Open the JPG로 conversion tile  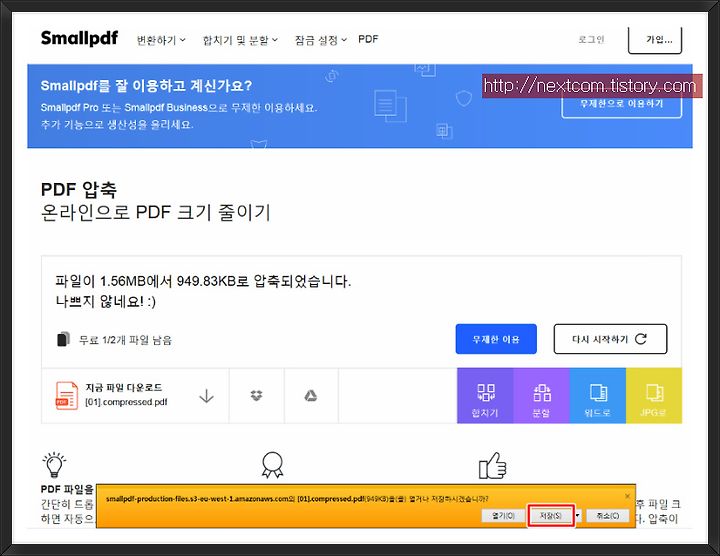click(x=654, y=396)
